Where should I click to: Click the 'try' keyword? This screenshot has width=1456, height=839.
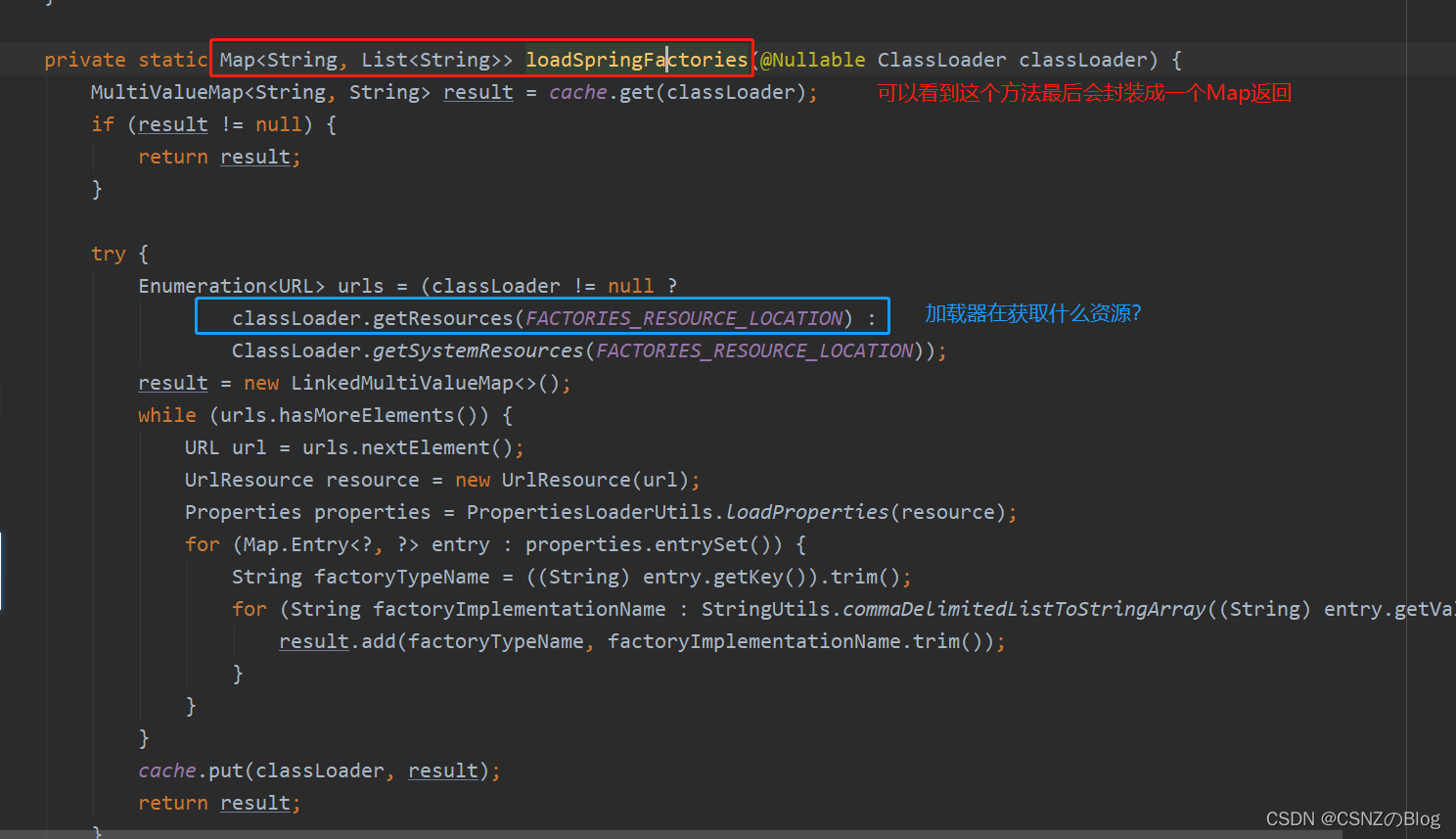109,254
